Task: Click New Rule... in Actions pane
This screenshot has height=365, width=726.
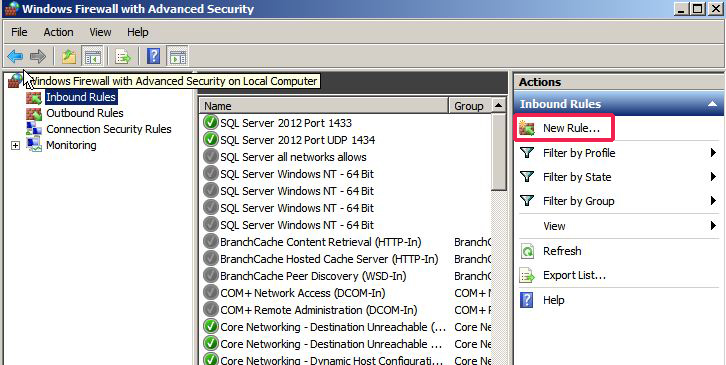Action: [x=571, y=128]
